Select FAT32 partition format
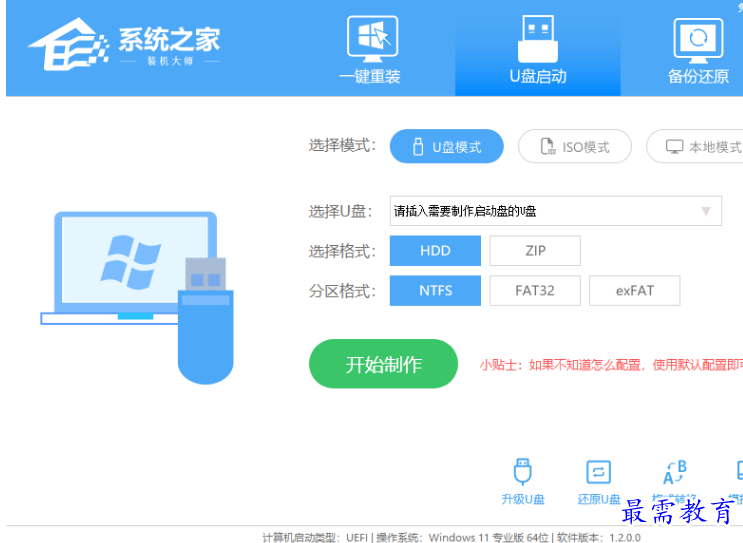 (535, 290)
